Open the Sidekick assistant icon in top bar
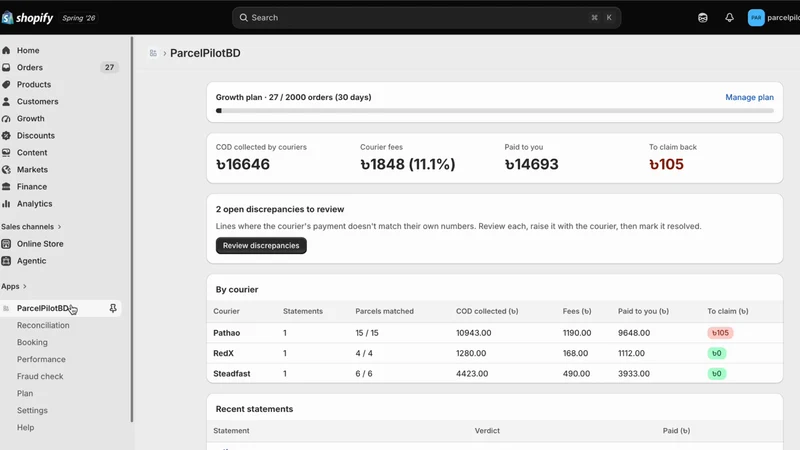The image size is (800, 450). (x=703, y=18)
